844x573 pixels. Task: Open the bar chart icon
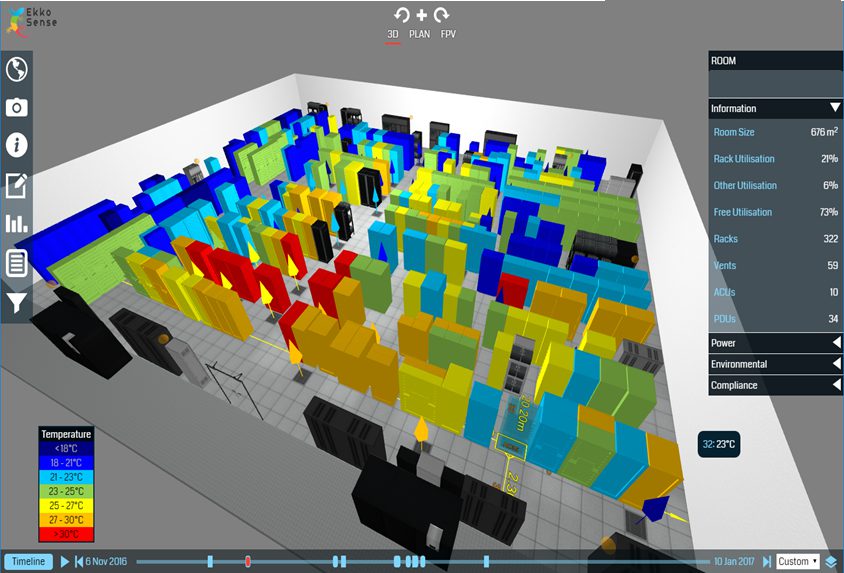[17, 224]
